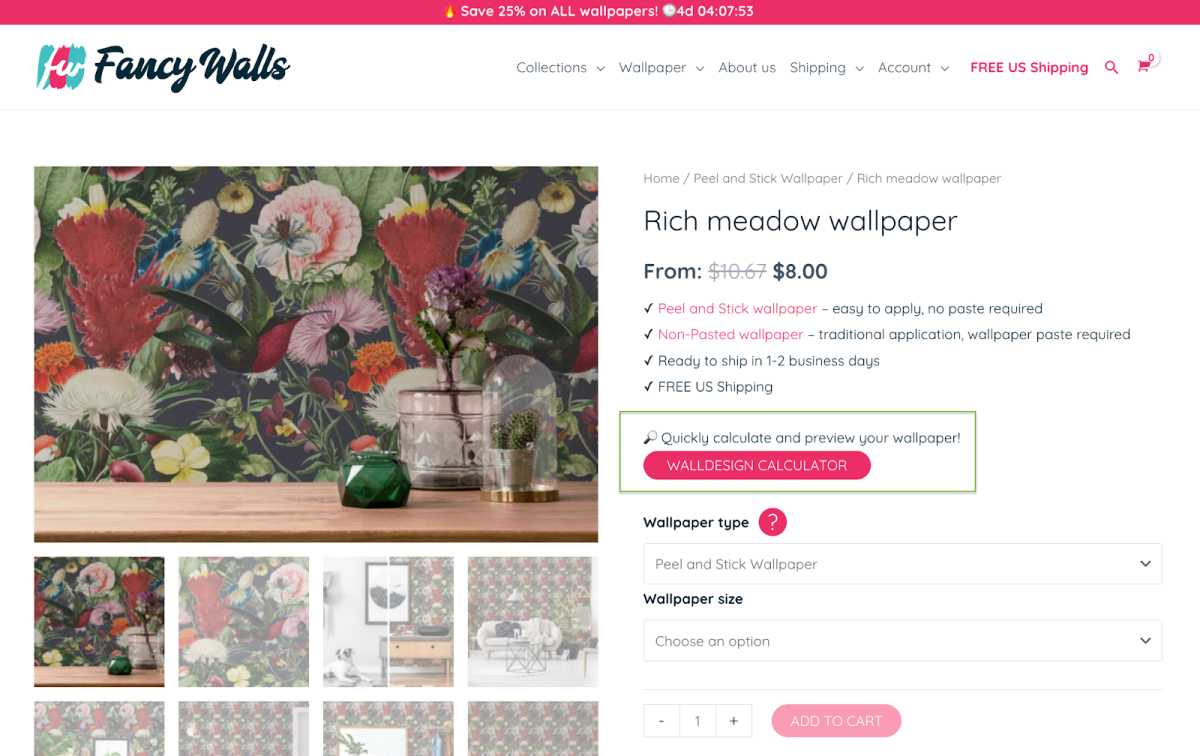Click the ADD TO CART button
This screenshot has width=1200, height=756.
click(x=836, y=721)
